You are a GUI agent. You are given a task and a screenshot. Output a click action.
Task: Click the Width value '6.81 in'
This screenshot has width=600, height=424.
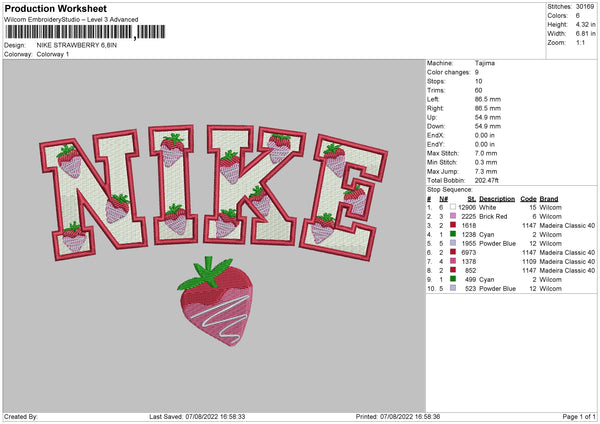point(585,34)
